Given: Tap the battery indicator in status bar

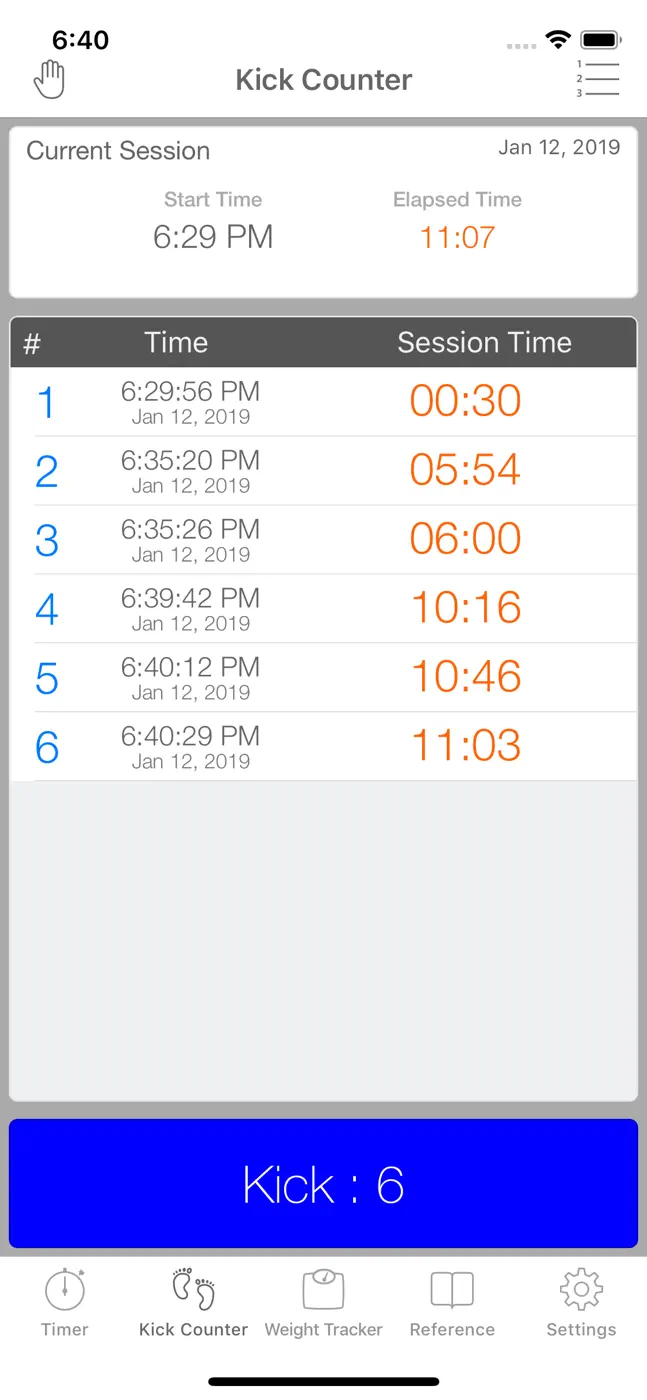Looking at the screenshot, I should (602, 40).
